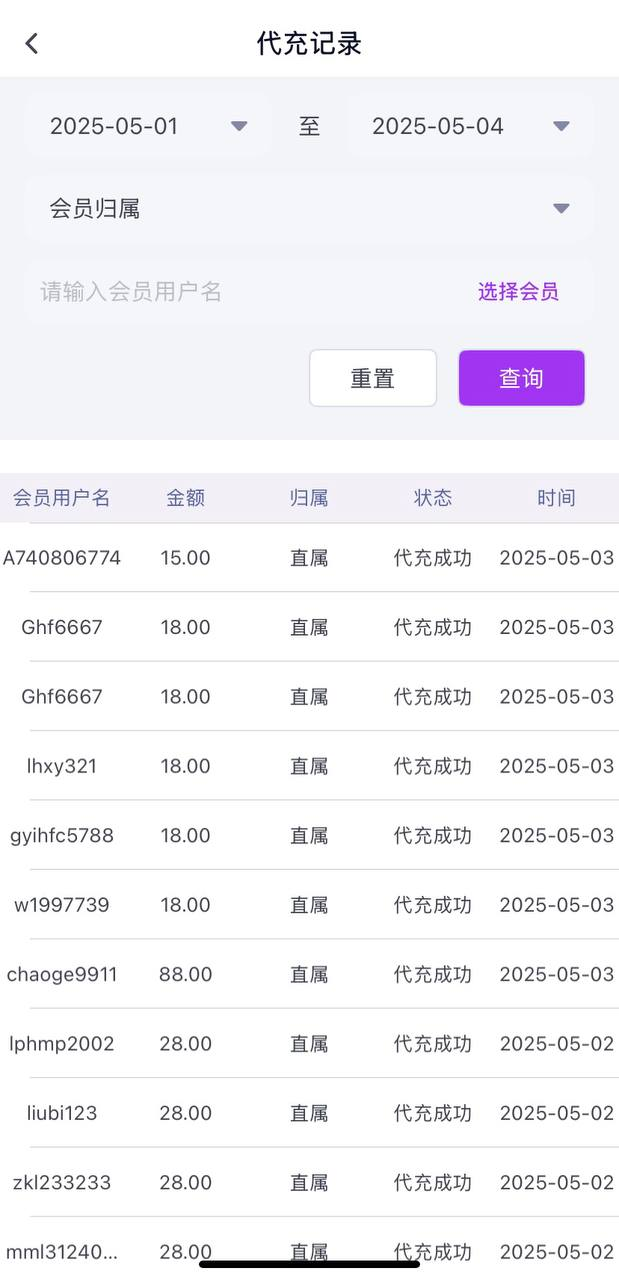Click the 金额 column header
This screenshot has height=1280, width=619.
pos(185,498)
